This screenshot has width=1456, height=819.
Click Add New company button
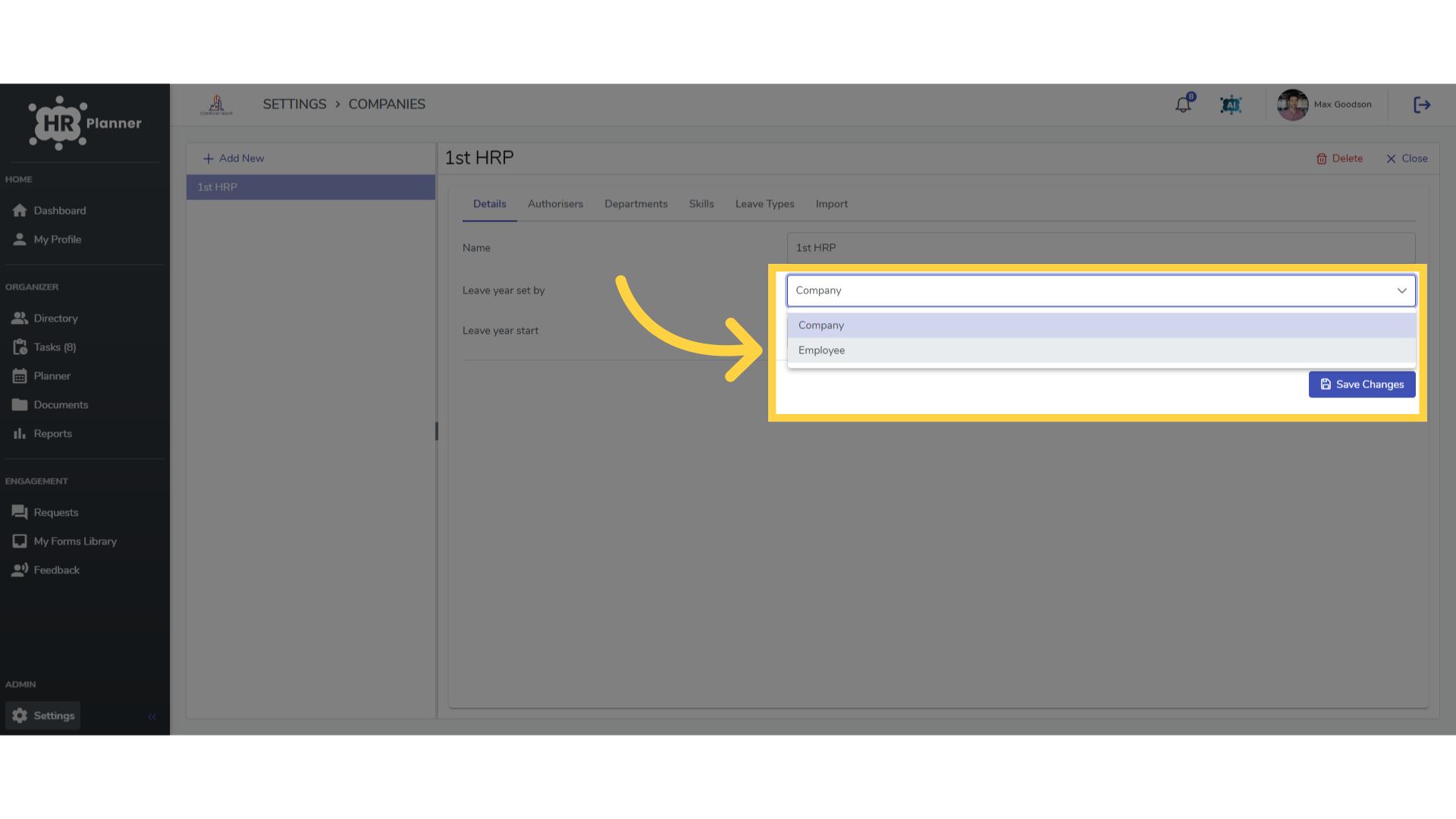[x=234, y=158]
